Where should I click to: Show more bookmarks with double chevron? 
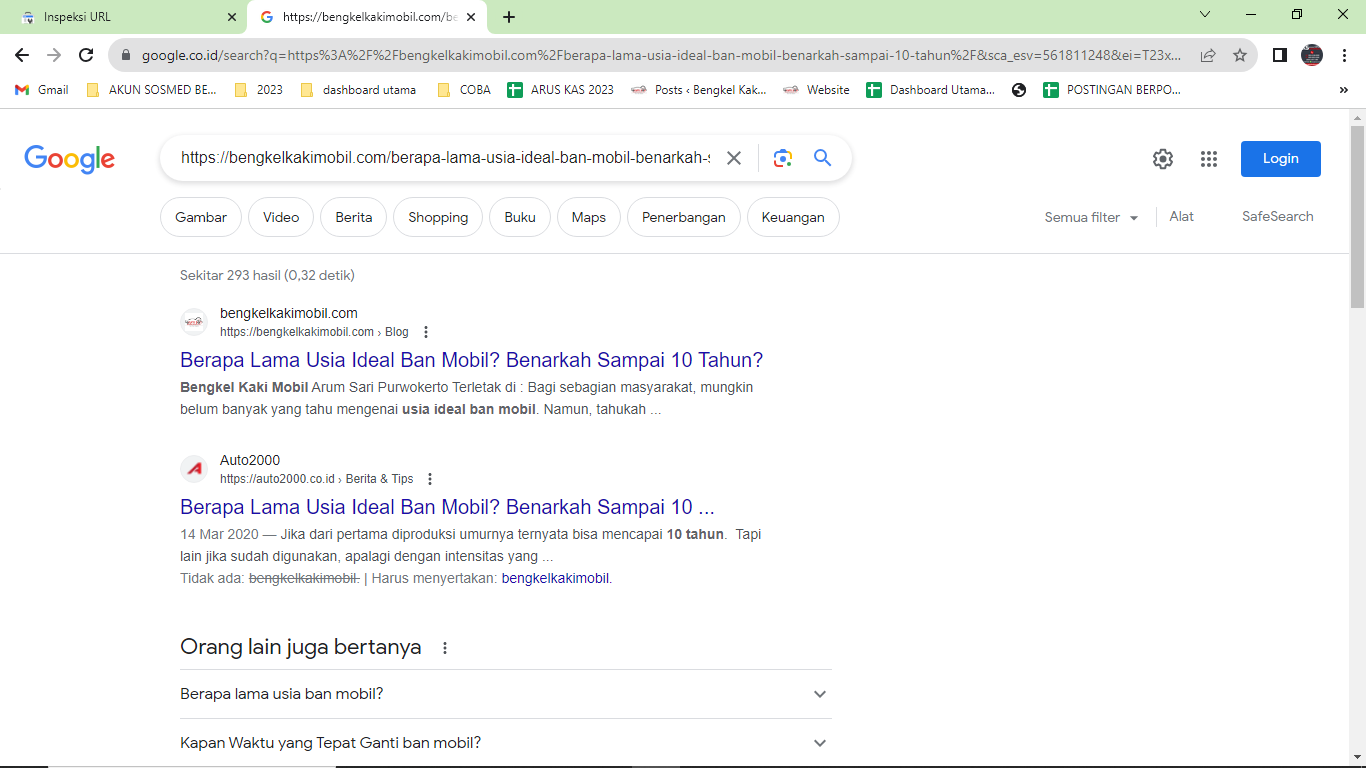(x=1343, y=90)
